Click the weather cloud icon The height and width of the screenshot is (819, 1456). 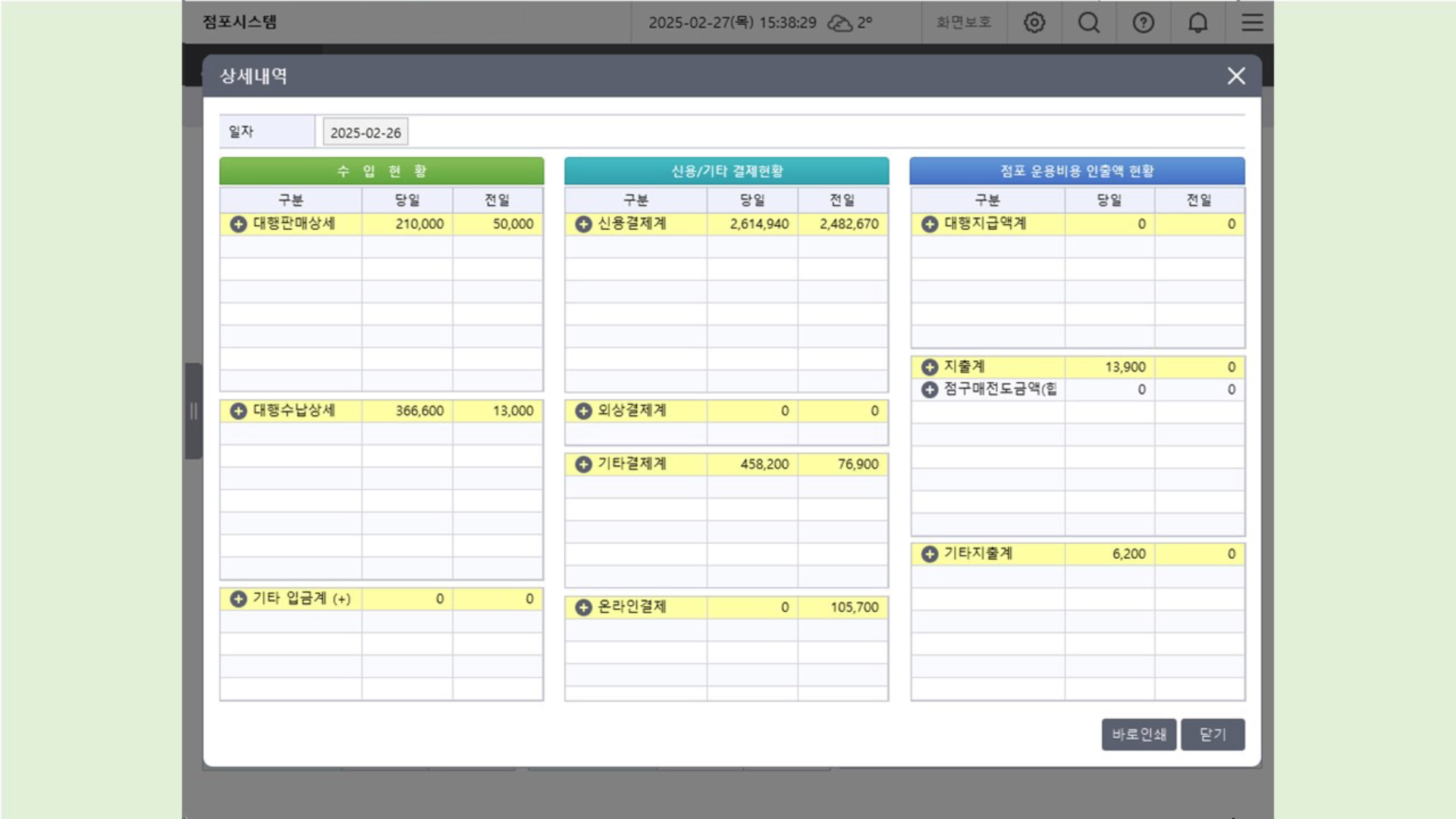[x=839, y=24]
